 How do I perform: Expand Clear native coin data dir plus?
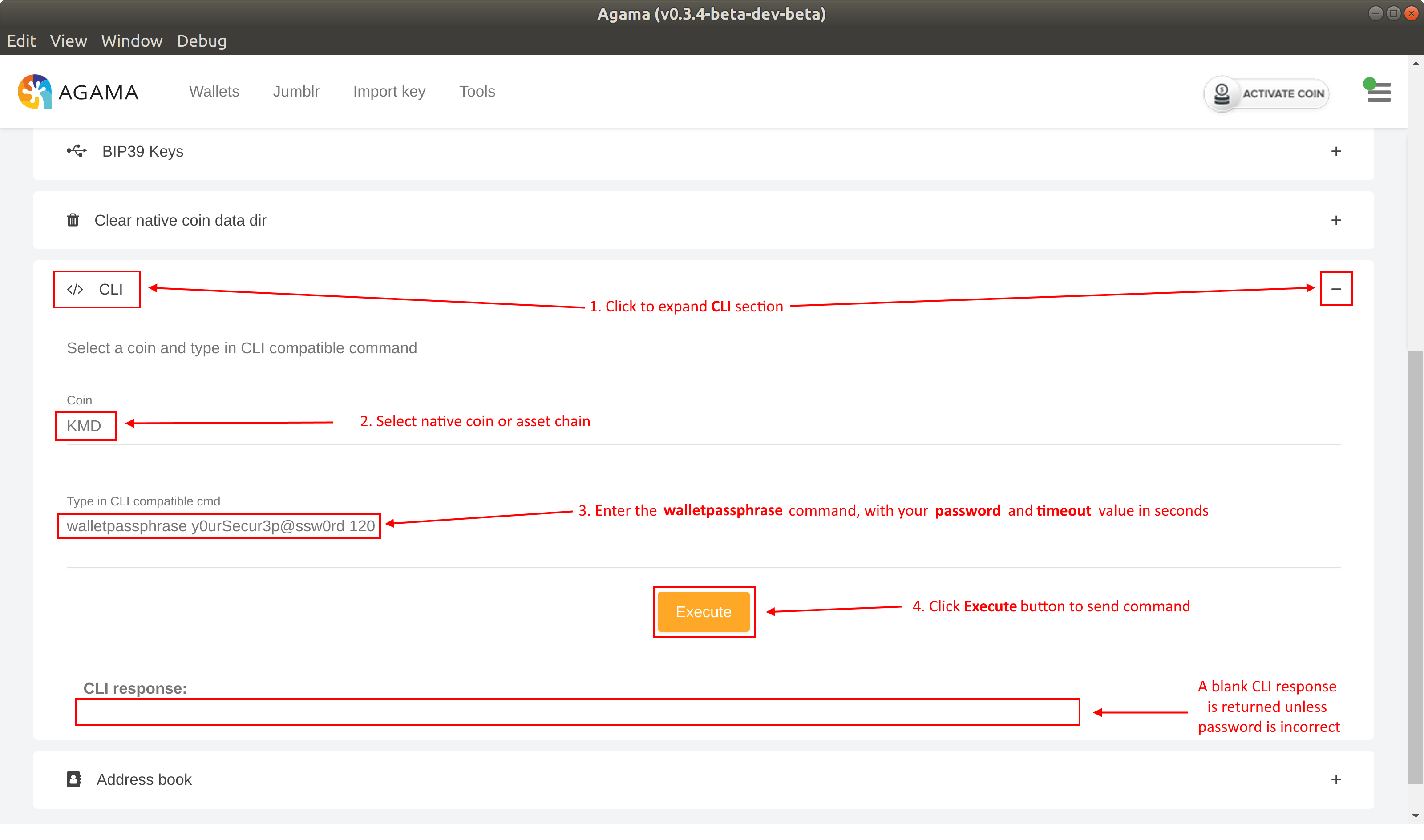1336,220
